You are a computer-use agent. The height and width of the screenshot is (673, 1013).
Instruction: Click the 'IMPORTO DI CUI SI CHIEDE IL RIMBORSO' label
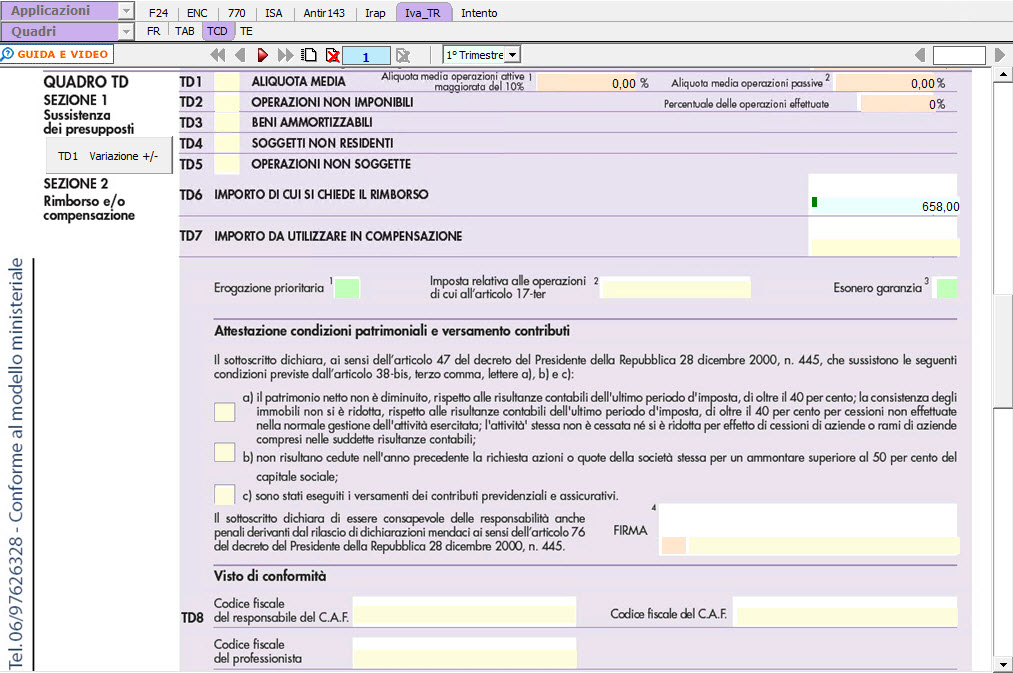[x=321, y=194]
